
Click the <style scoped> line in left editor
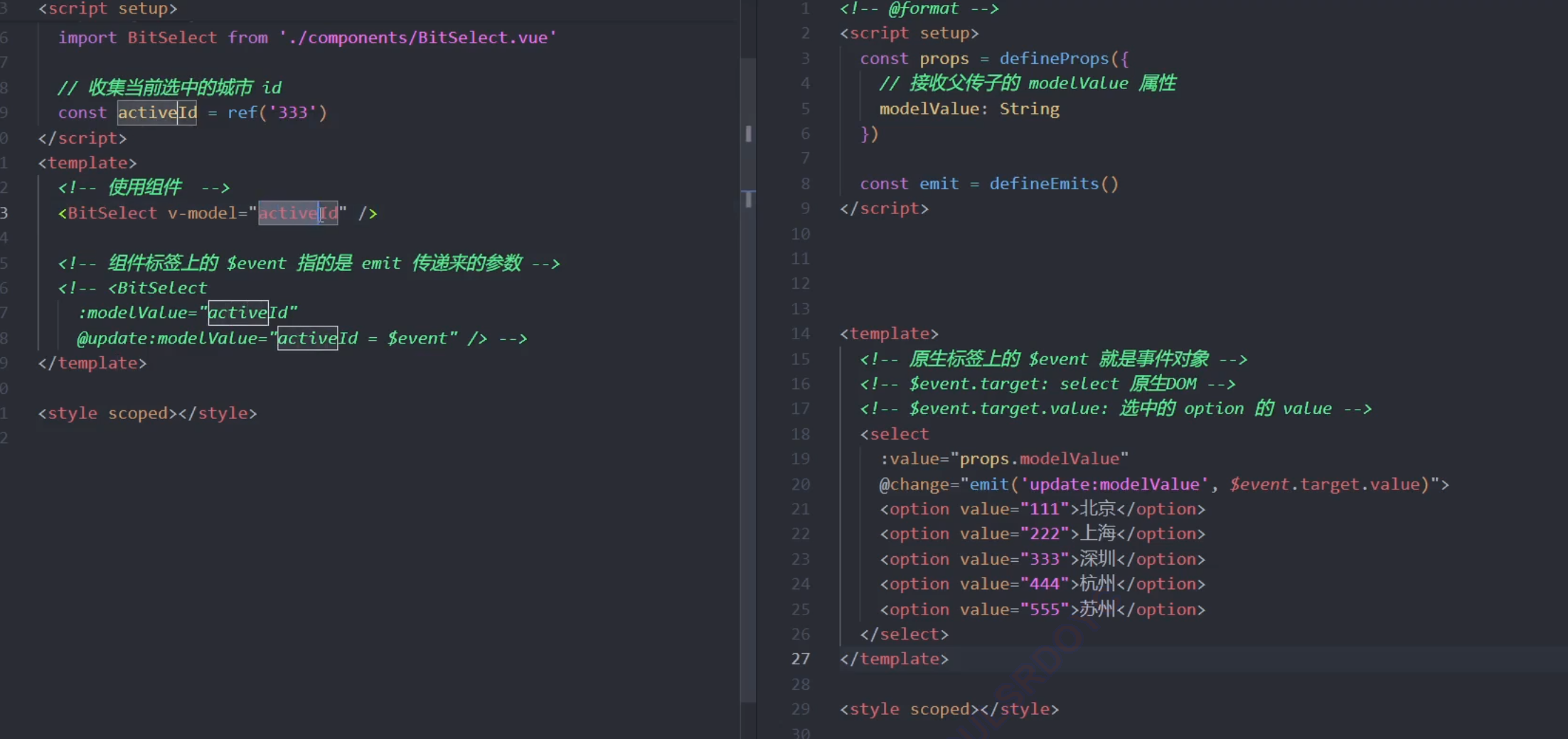(x=147, y=413)
